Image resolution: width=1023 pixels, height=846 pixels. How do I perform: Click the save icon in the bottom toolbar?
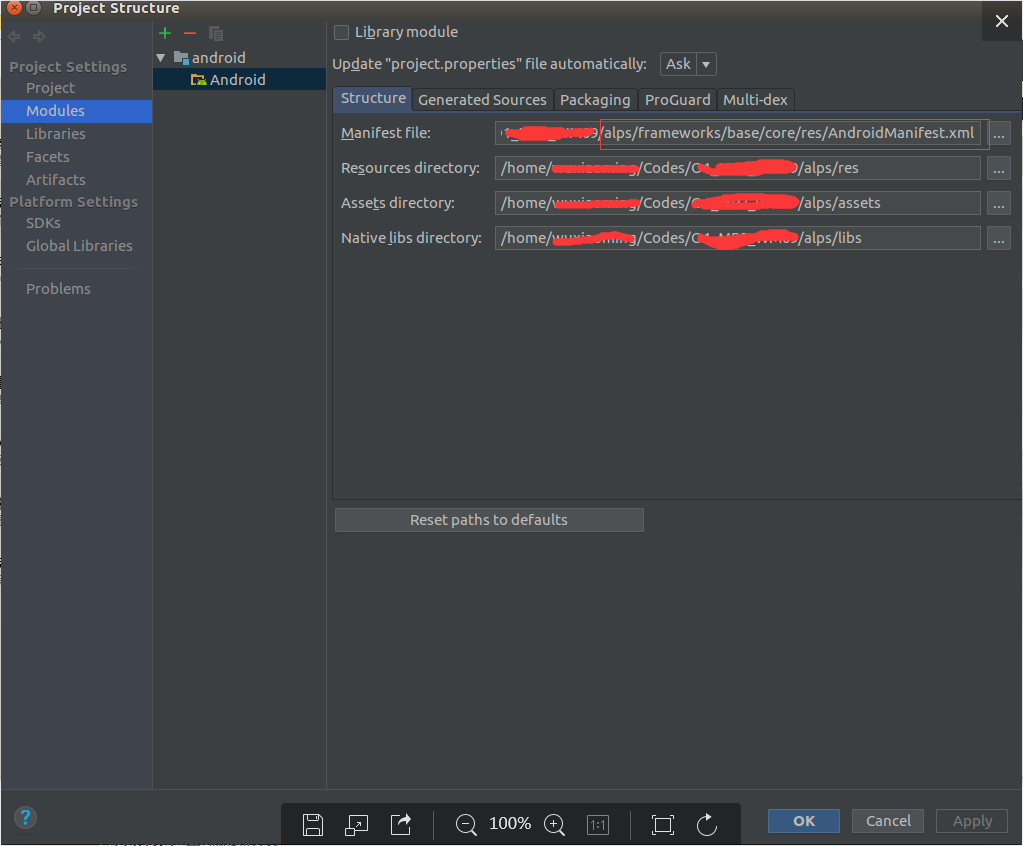312,824
